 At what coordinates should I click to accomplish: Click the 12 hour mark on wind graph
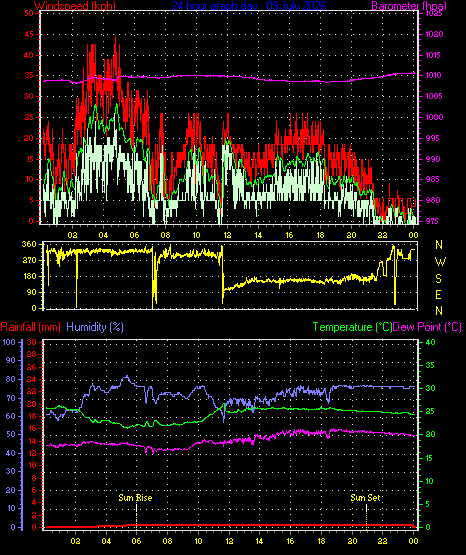(x=227, y=235)
